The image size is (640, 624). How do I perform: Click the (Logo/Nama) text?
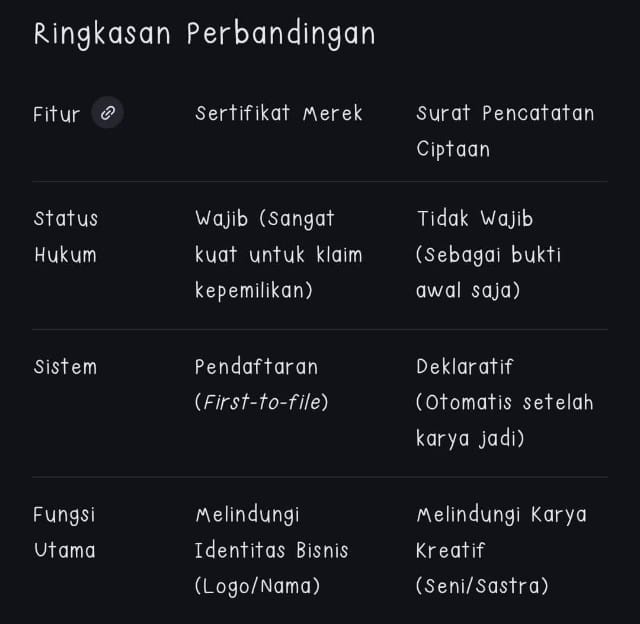pyautogui.click(x=257, y=586)
